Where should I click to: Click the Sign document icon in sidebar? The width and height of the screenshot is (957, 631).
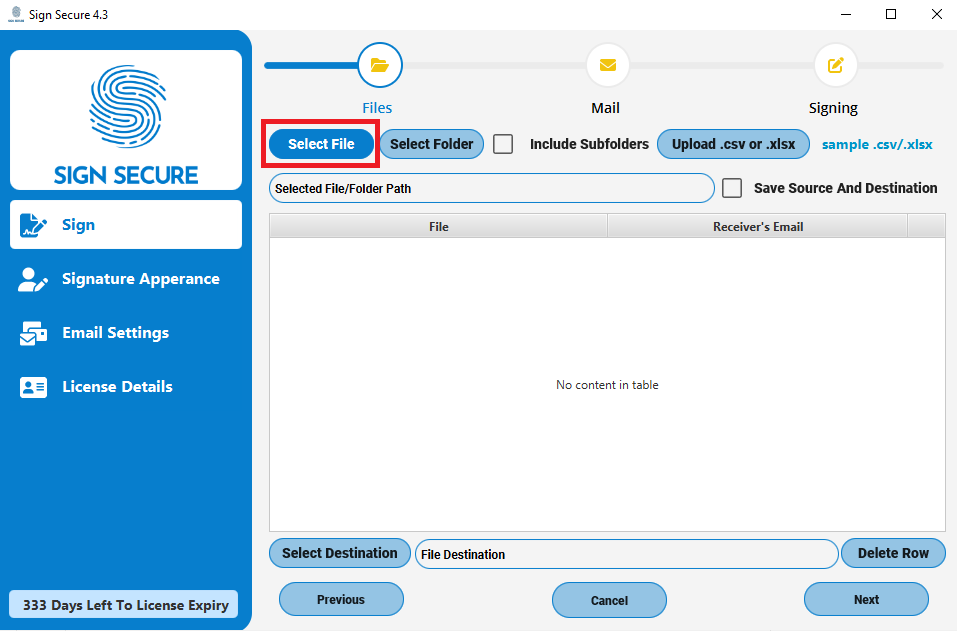(x=33, y=225)
